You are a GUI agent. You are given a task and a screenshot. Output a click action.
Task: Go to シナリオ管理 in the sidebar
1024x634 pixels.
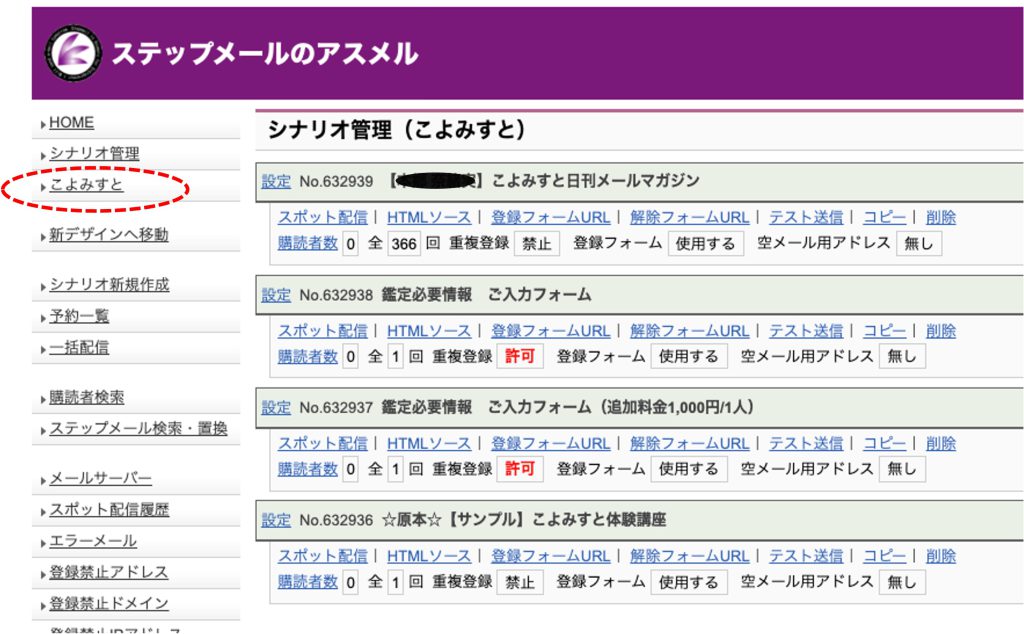point(94,153)
